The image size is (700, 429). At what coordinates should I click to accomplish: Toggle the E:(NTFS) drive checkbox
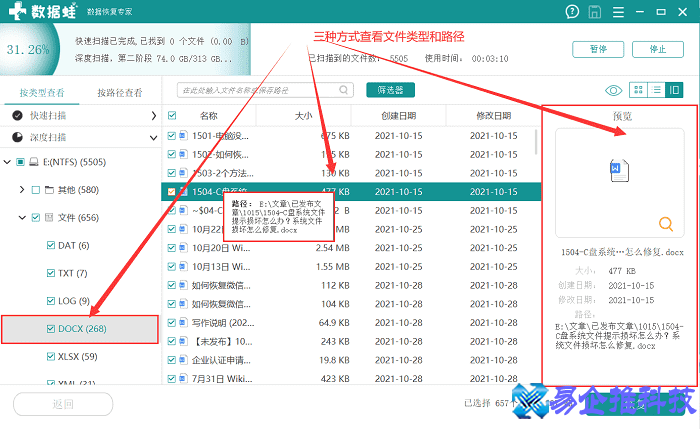(x=21, y=162)
